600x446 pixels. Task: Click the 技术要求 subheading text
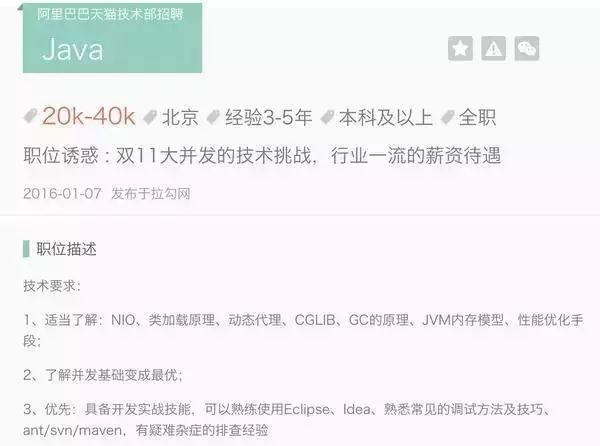click(52, 286)
